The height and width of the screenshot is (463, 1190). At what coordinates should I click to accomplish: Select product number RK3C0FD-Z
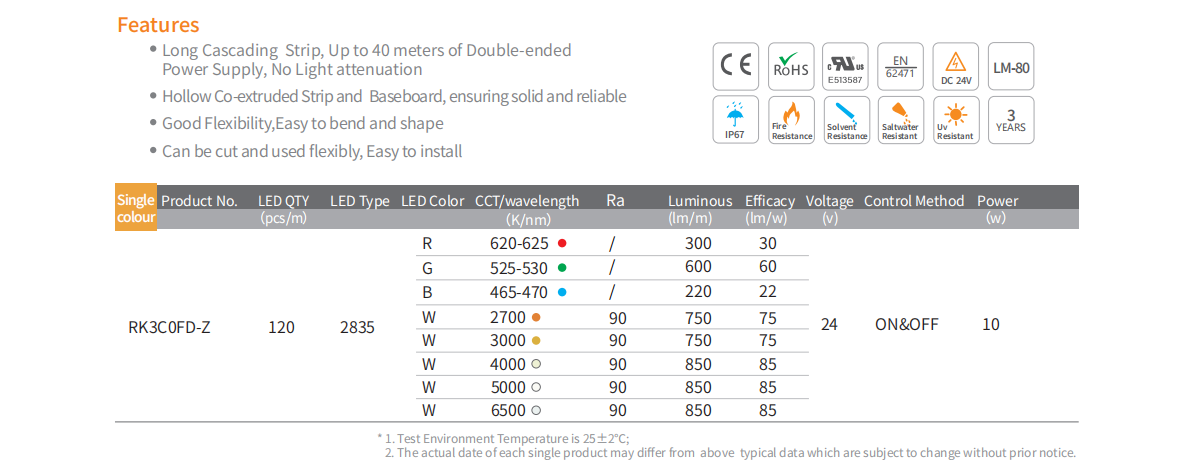pyautogui.click(x=170, y=326)
